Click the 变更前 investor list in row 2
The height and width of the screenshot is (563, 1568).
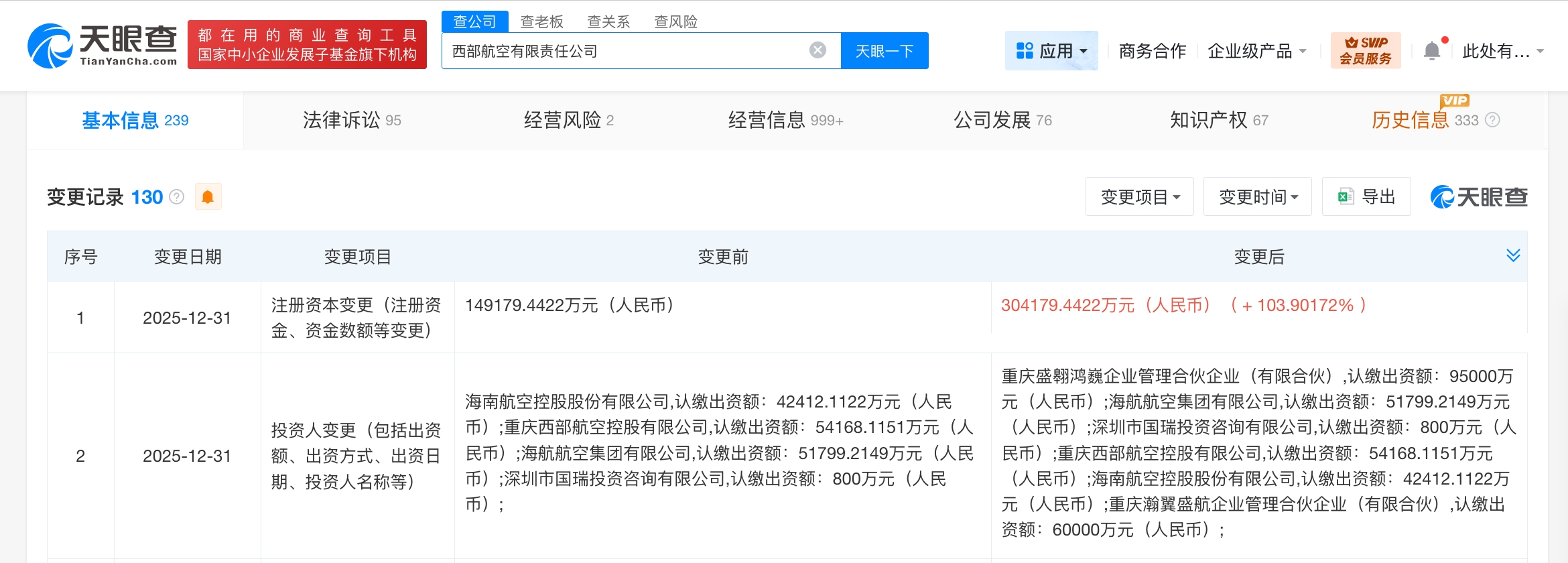click(720, 453)
